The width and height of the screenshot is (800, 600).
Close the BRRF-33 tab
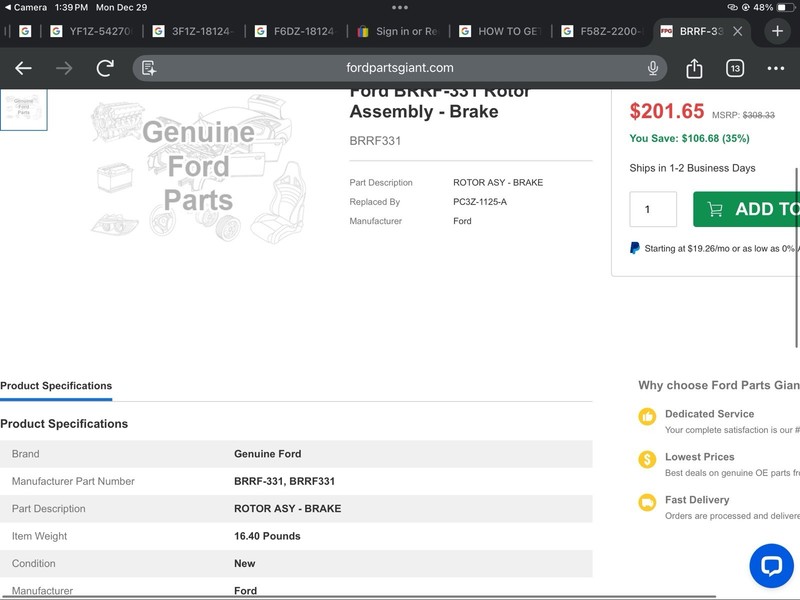(x=737, y=31)
